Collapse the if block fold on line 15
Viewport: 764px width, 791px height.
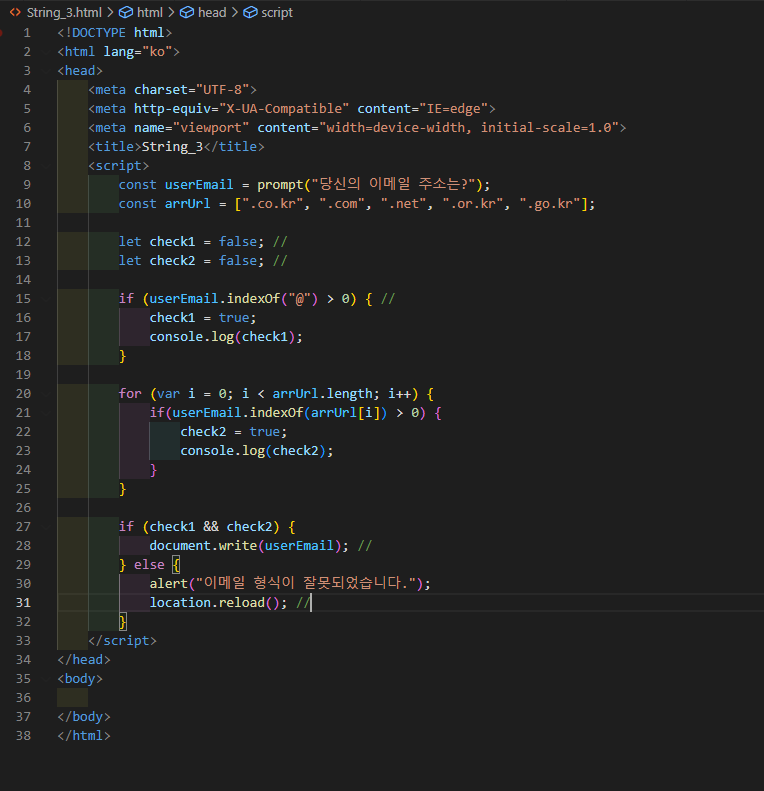46,299
